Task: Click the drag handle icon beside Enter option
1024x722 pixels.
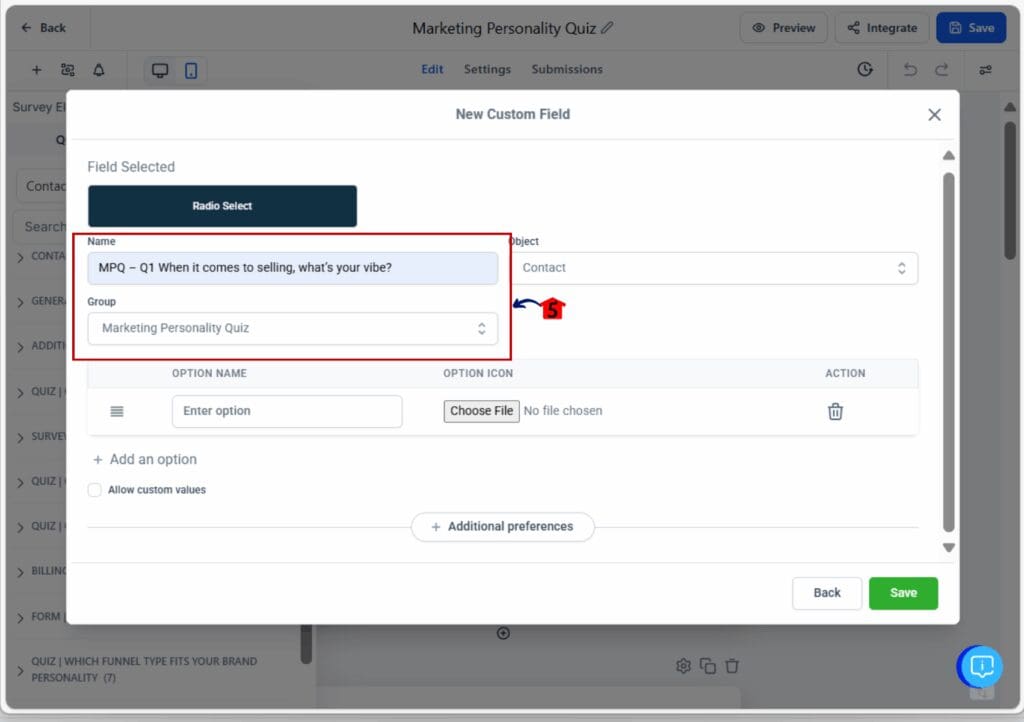Action: coord(117,411)
